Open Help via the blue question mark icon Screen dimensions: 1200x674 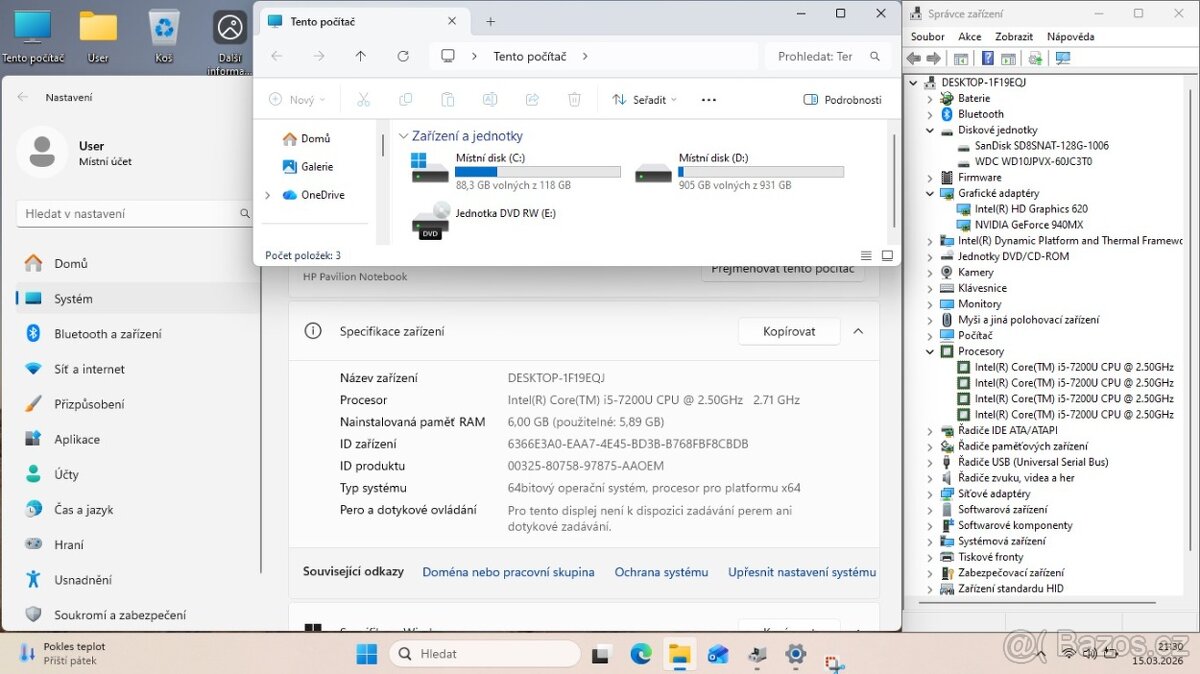pos(987,58)
